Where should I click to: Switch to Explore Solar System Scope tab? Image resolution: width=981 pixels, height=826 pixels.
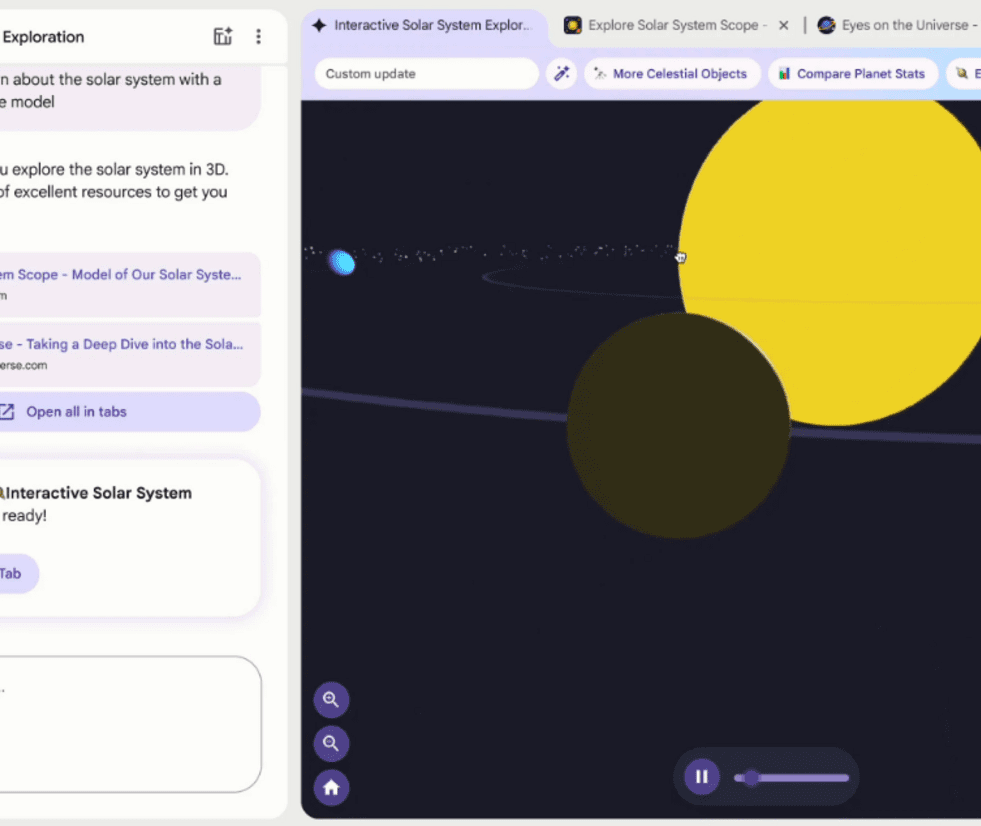click(x=668, y=25)
